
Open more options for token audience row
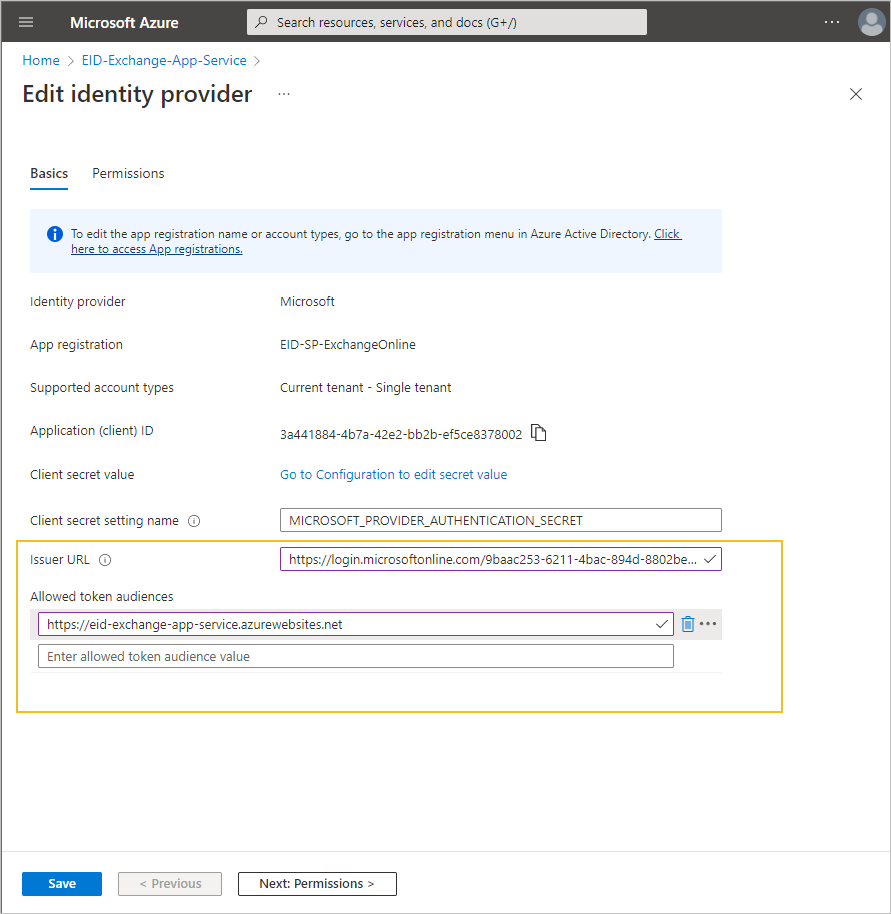(709, 624)
